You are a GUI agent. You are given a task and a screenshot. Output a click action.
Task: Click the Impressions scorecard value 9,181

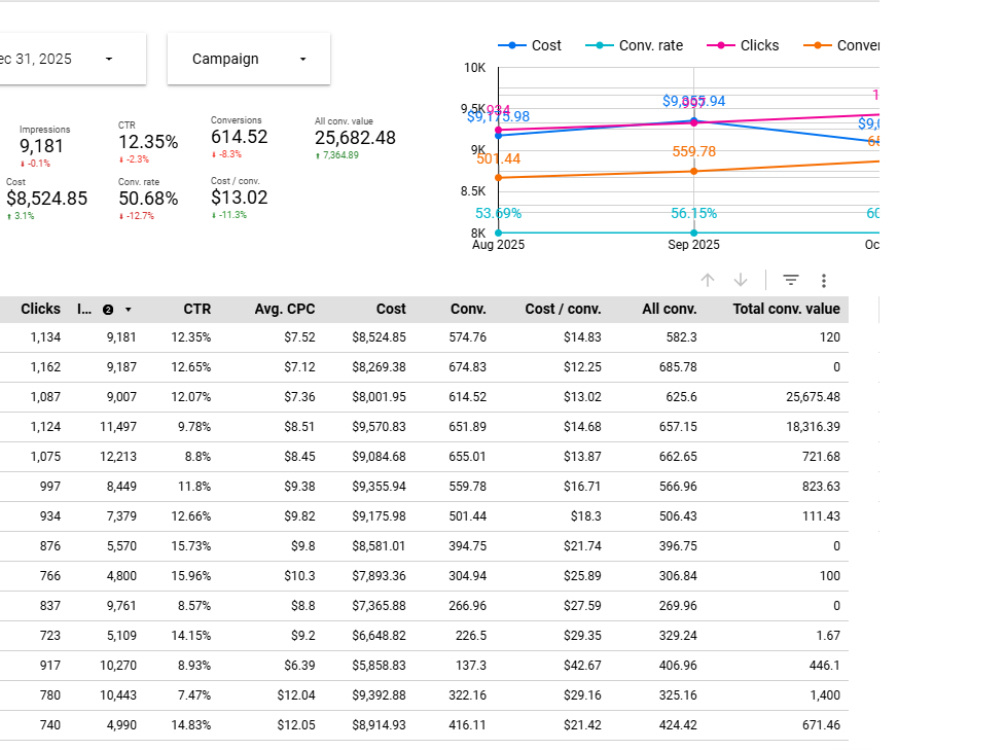pyautogui.click(x=41, y=146)
